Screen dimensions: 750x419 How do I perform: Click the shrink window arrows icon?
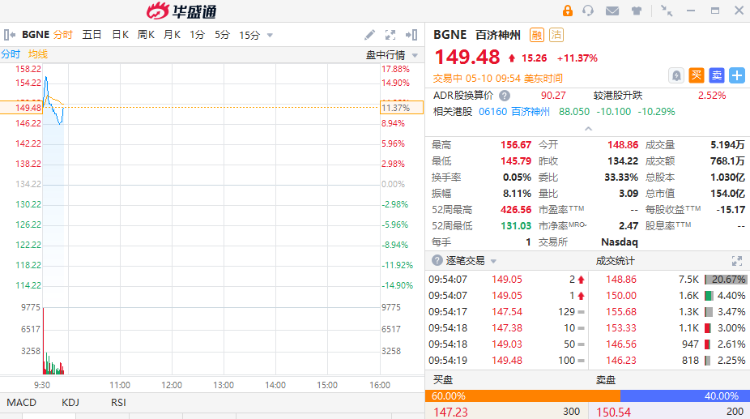pyautogui.click(x=666, y=11)
